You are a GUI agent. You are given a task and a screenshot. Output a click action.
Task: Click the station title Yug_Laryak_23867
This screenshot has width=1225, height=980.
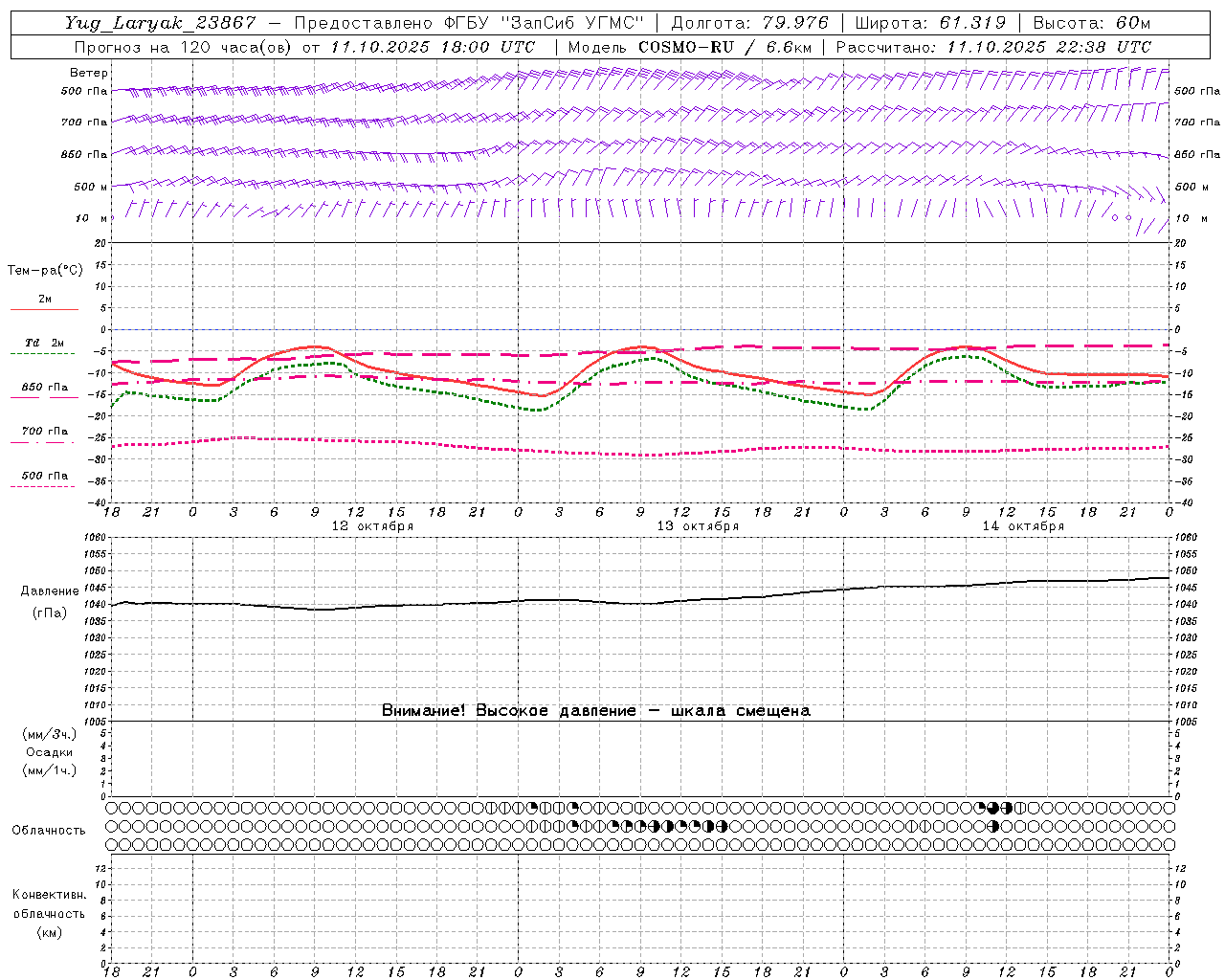click(x=160, y=23)
